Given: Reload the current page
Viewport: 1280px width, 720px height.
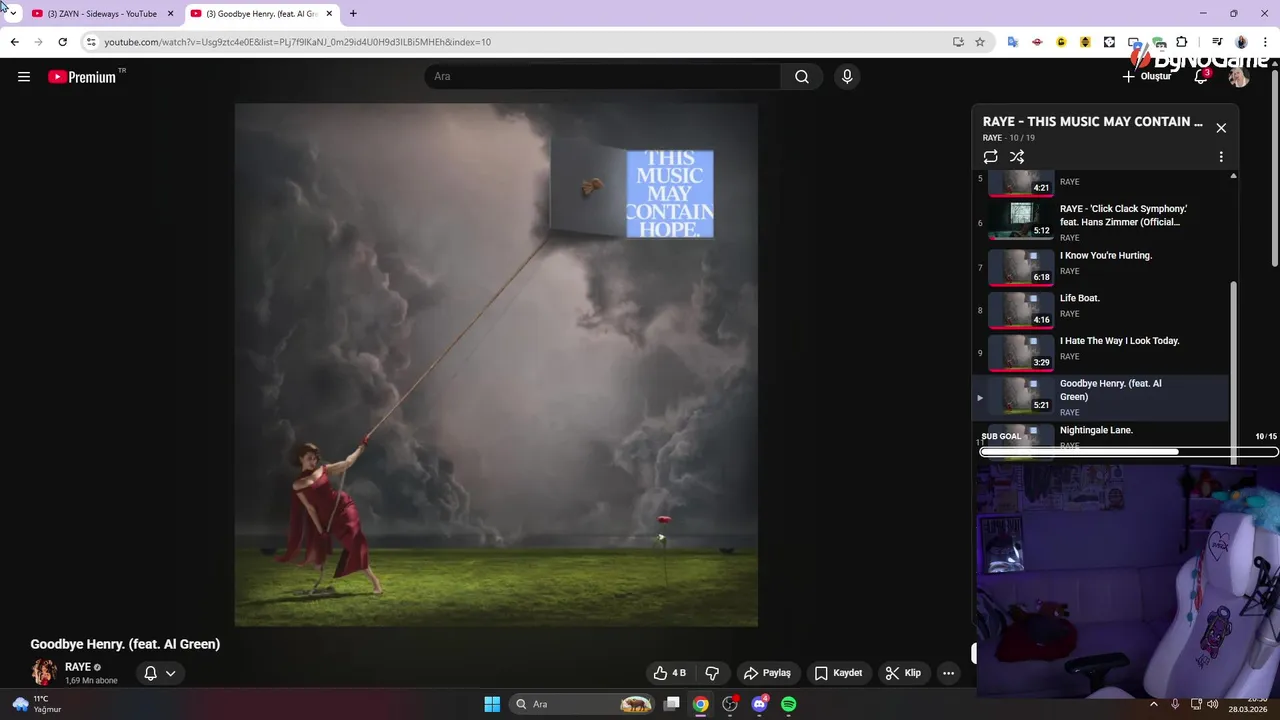Looking at the screenshot, I should pyautogui.click(x=63, y=42).
